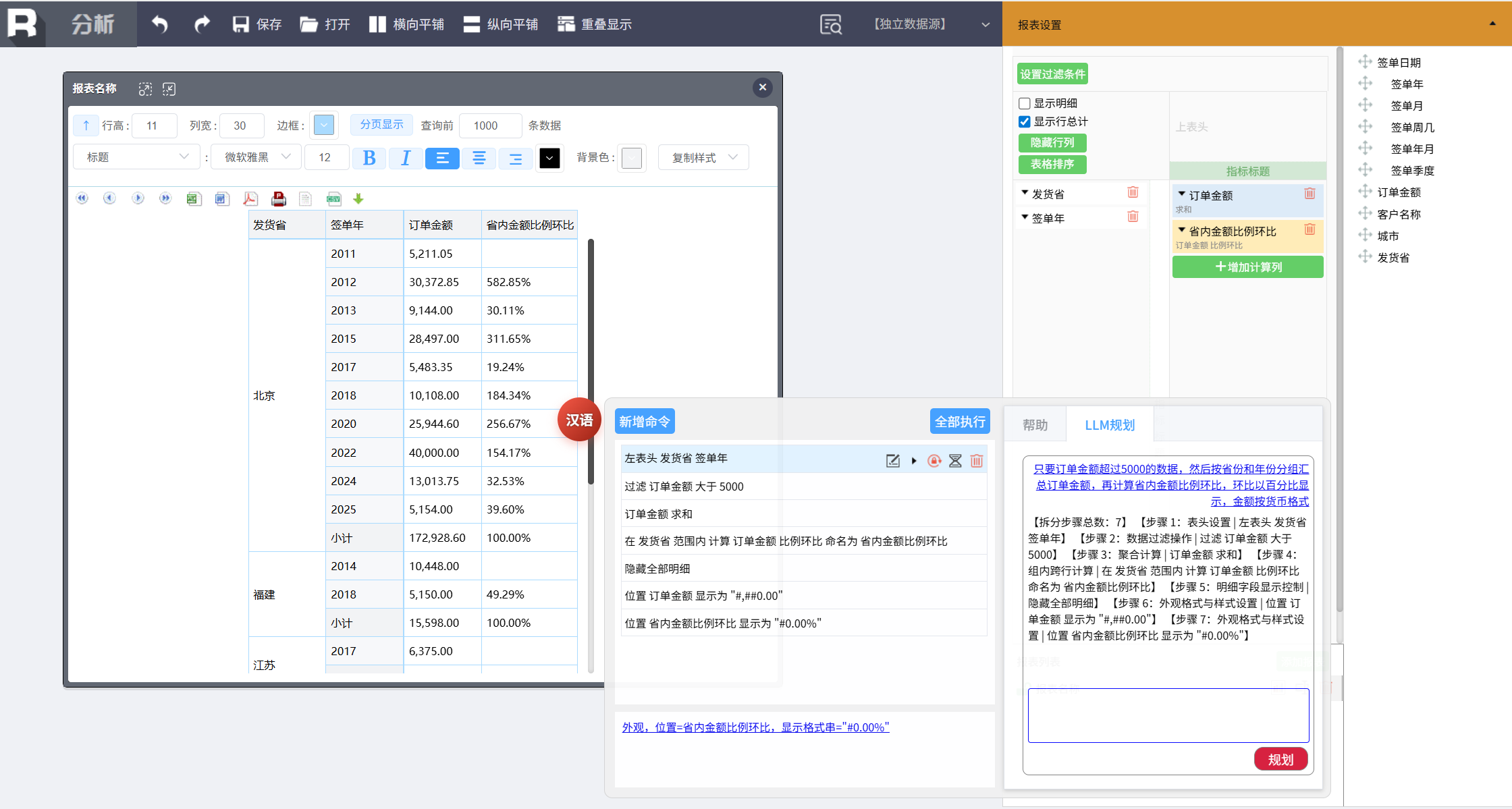The width and height of the screenshot is (1512, 809).
Task: Expand the 独立数据源 data source dropdown
Action: point(985,24)
